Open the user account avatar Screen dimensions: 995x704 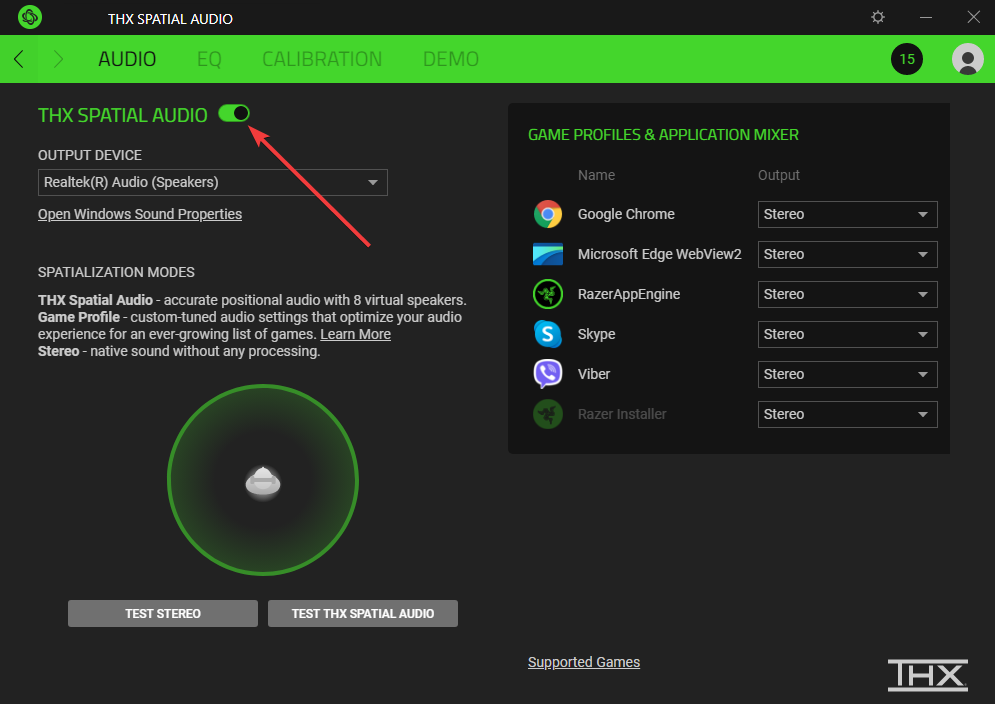pyautogui.click(x=968, y=59)
